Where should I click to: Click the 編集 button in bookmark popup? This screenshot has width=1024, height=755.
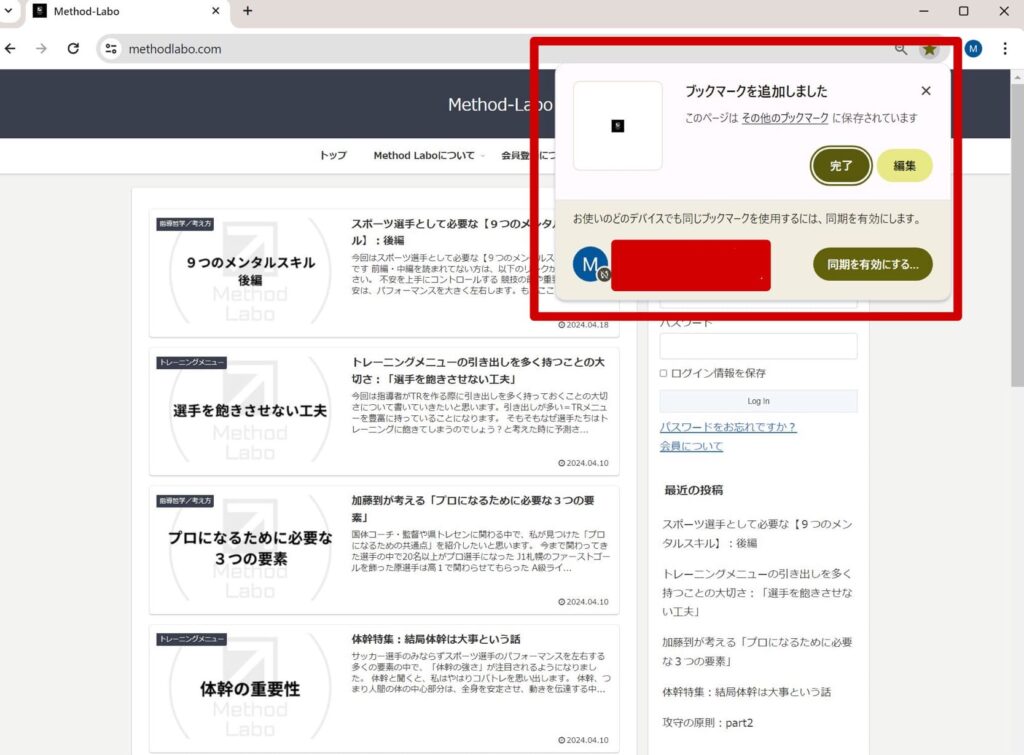[x=904, y=165]
